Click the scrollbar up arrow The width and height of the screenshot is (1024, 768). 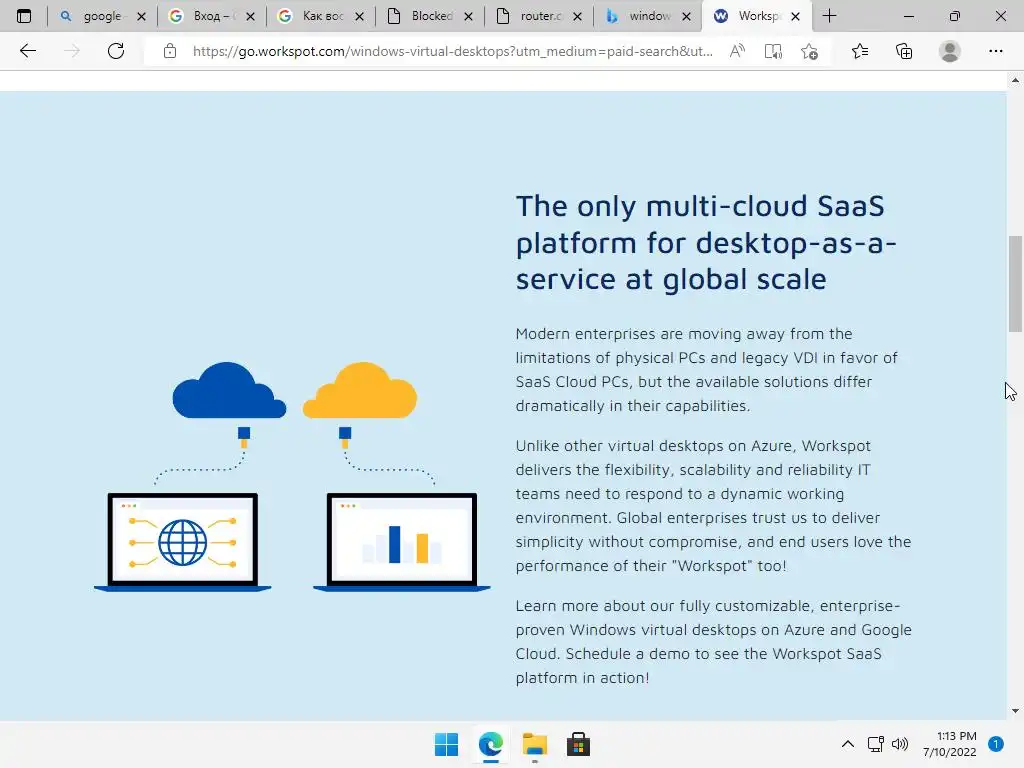click(1015, 80)
